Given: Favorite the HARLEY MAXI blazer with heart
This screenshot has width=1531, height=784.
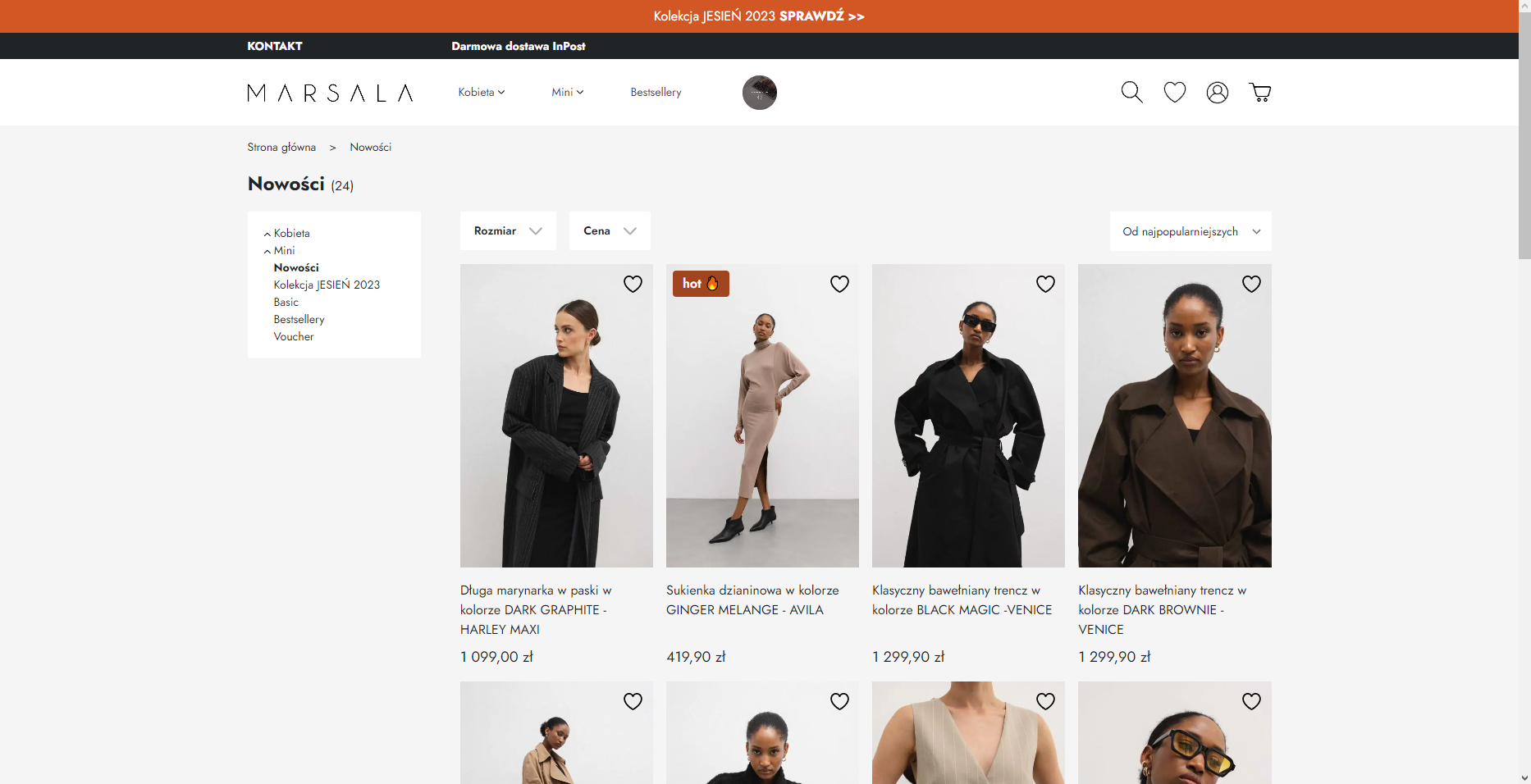Looking at the screenshot, I should pos(633,284).
